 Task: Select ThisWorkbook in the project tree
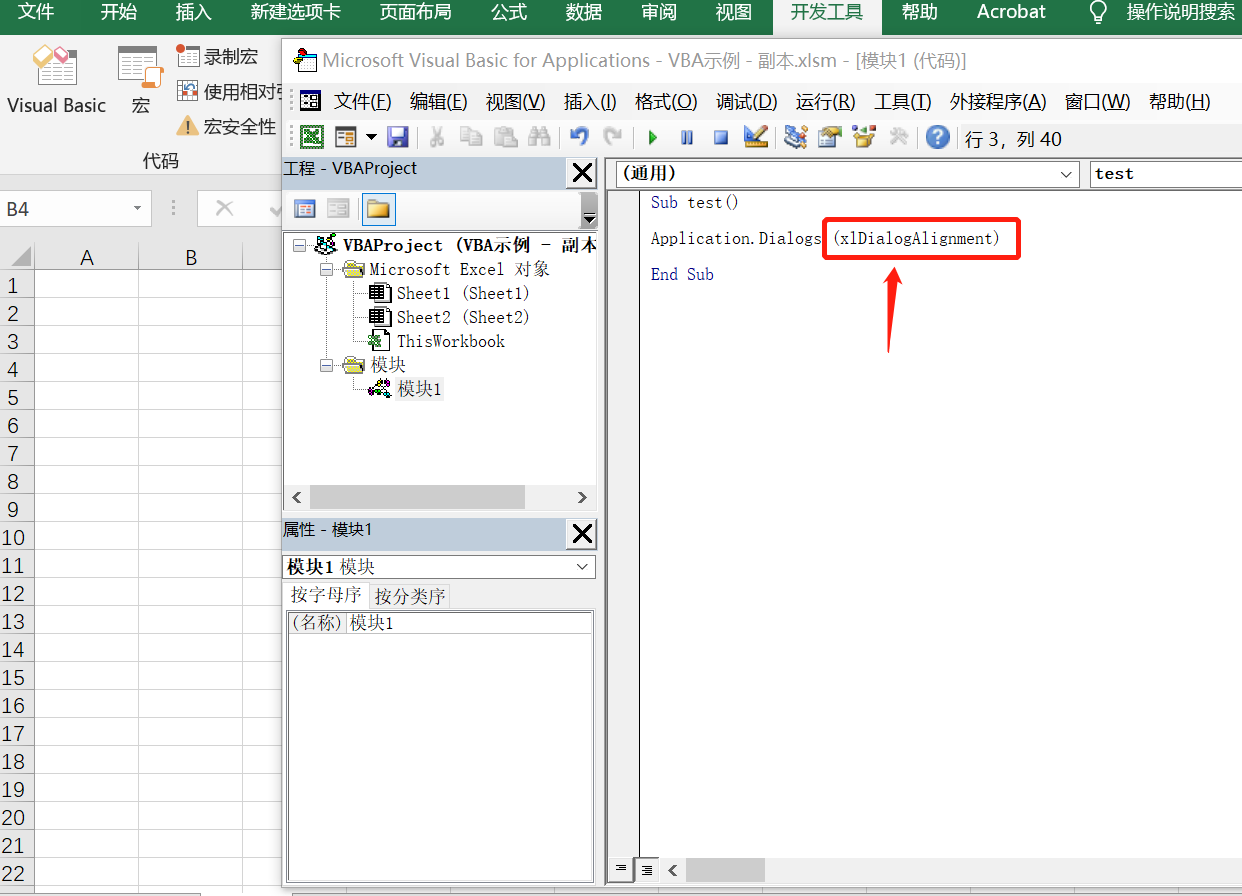[450, 341]
